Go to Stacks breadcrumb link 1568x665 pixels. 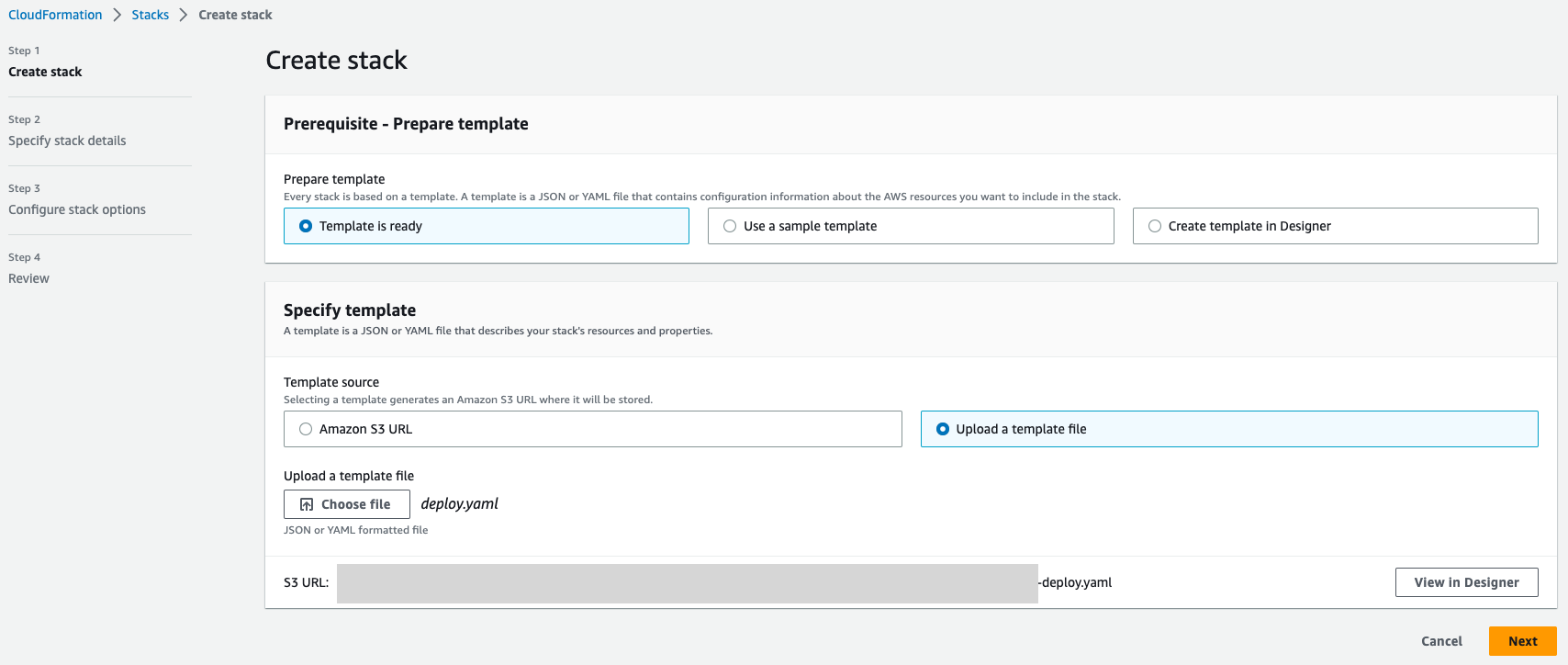[x=150, y=15]
